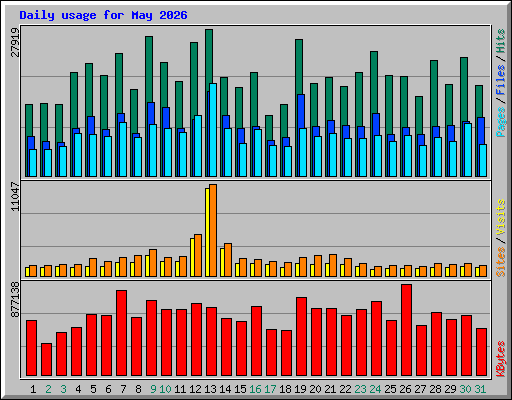Click day 2 on the x-axis
This screenshot has height=400, width=512.
(x=48, y=389)
